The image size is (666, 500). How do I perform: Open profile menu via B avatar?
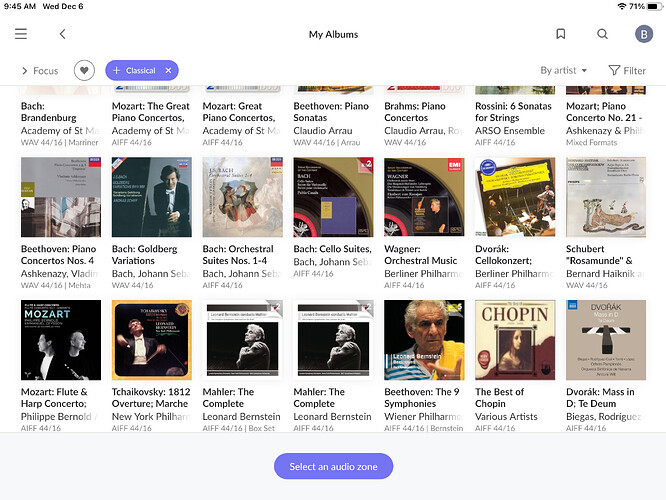[x=644, y=34]
